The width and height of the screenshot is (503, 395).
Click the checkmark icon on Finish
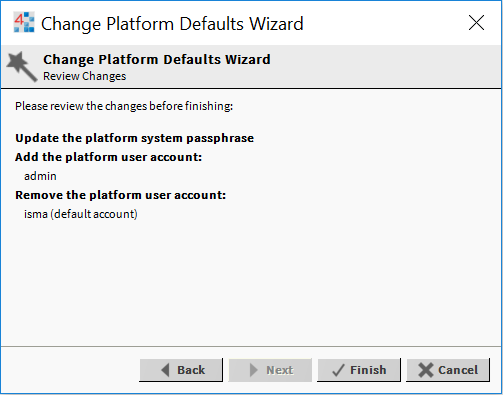338,370
